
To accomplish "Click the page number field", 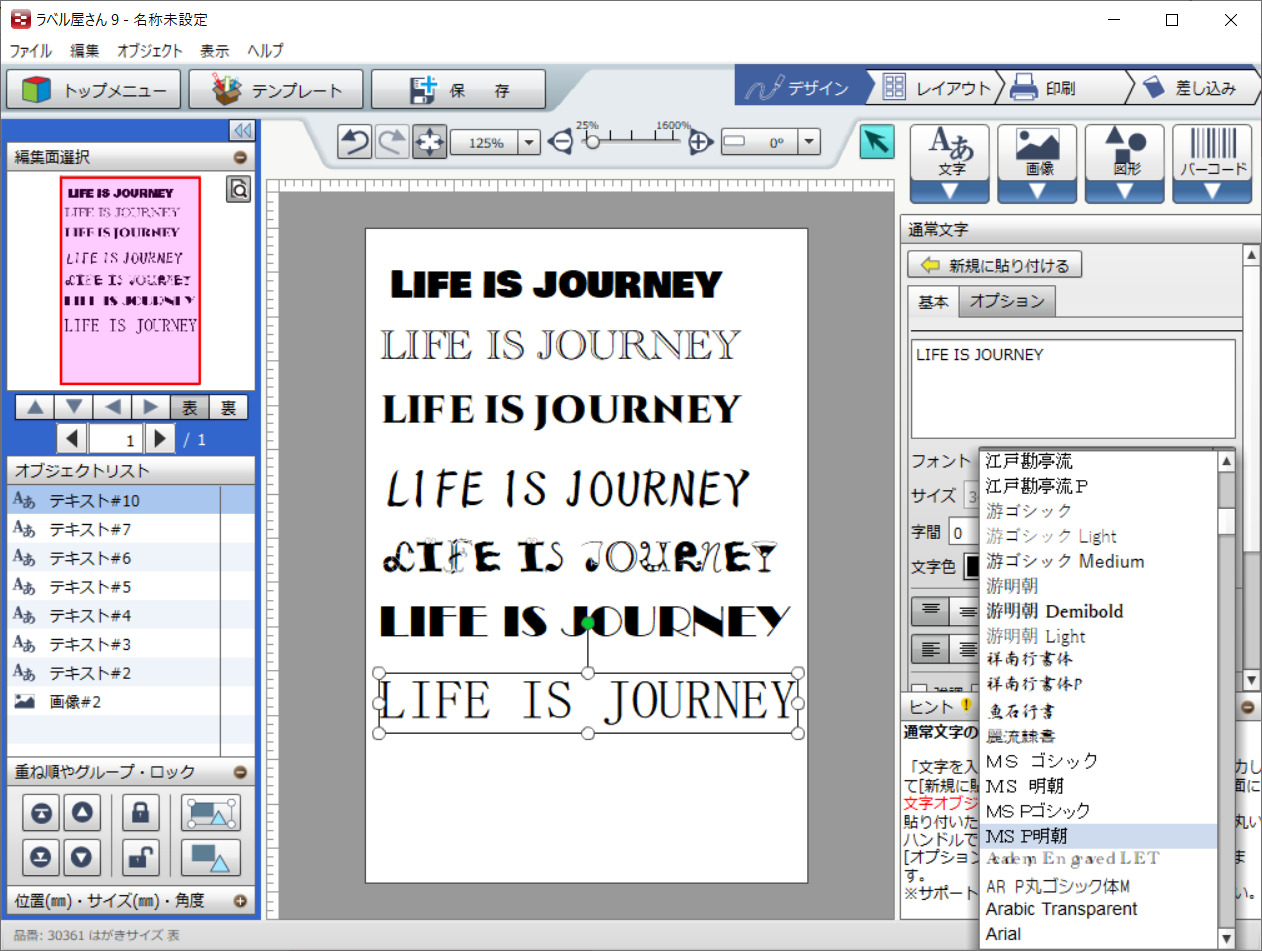I will (x=116, y=438).
